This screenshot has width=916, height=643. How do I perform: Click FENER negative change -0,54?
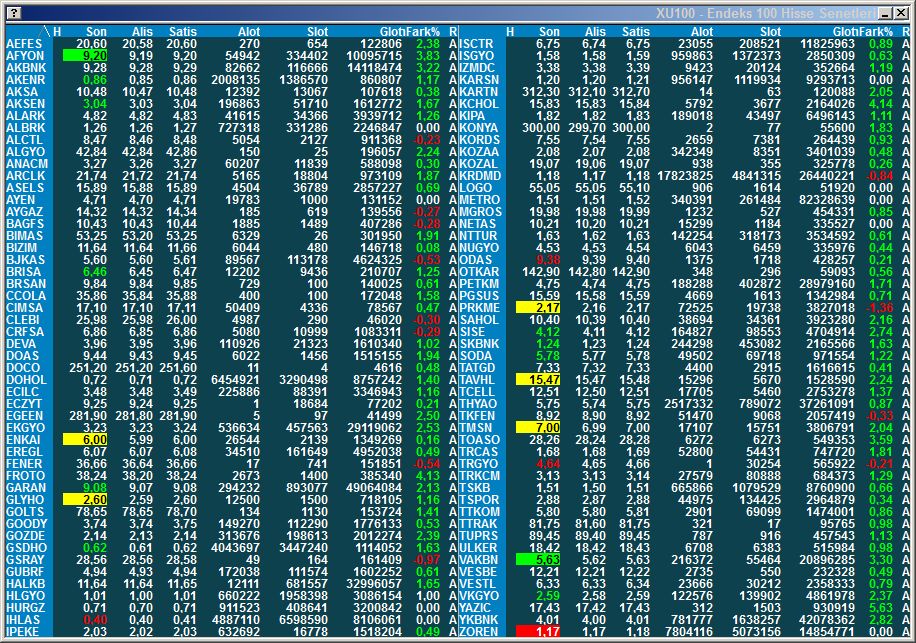click(x=426, y=464)
